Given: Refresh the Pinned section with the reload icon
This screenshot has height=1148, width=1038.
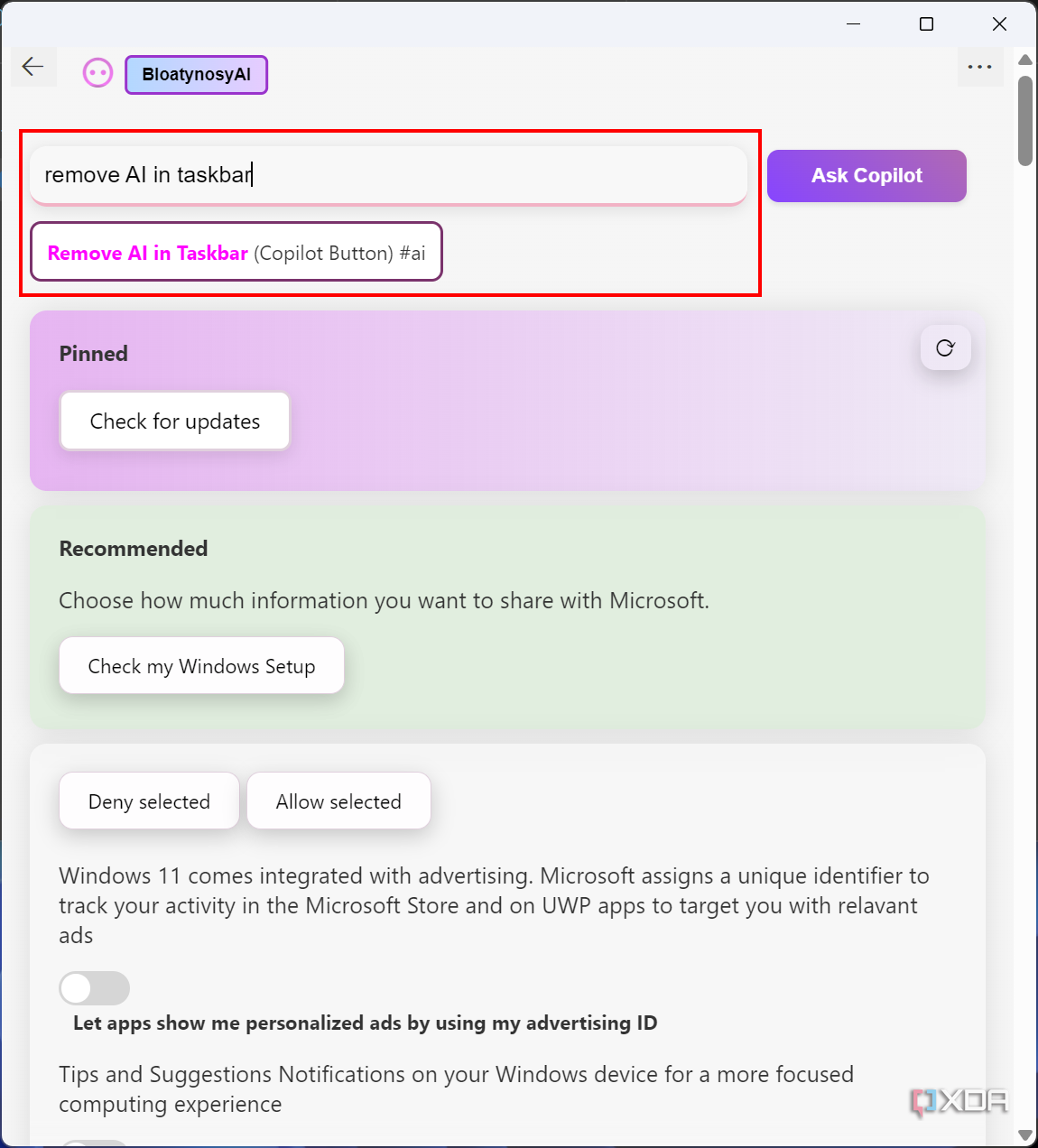Looking at the screenshot, I should (x=945, y=347).
